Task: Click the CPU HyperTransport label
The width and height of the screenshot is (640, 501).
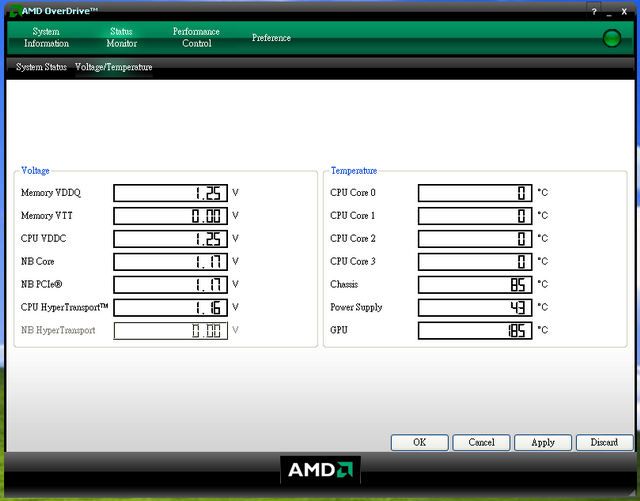Action: 64,307
